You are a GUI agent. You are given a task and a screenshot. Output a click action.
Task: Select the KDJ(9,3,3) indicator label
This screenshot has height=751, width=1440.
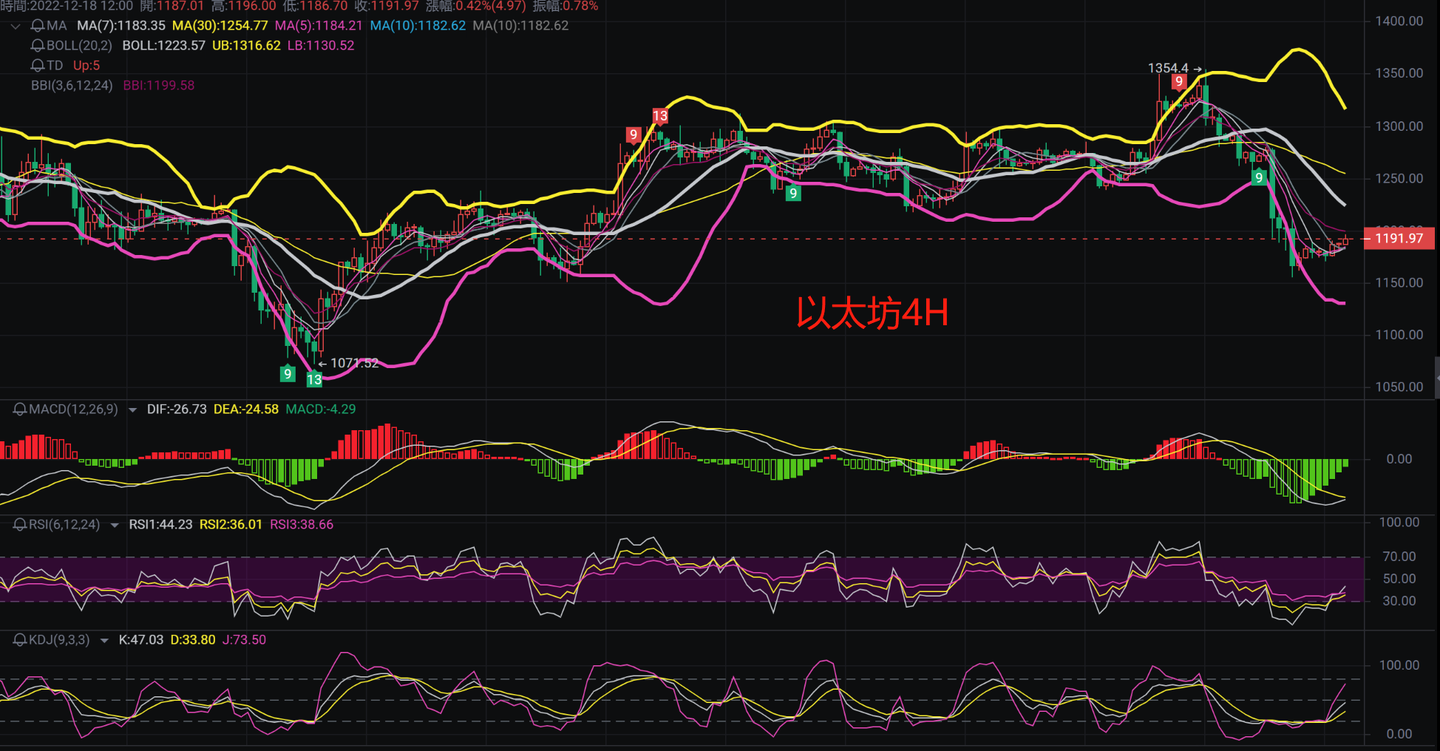click(61, 639)
